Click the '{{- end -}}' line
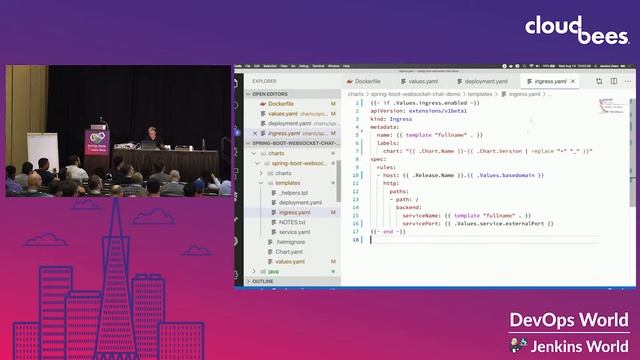 [x=388, y=231]
